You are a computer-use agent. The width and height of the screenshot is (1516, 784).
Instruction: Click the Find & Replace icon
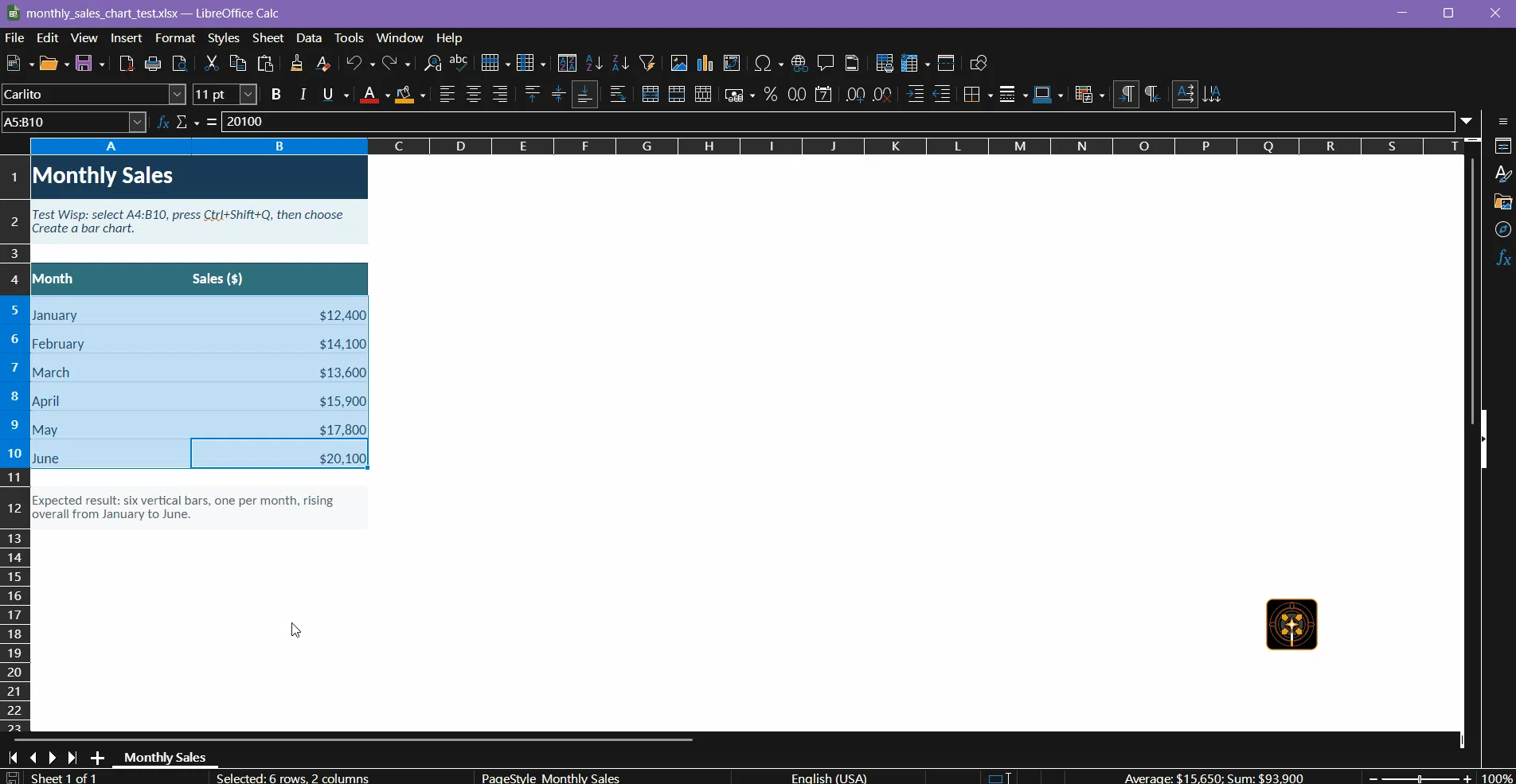coord(432,64)
